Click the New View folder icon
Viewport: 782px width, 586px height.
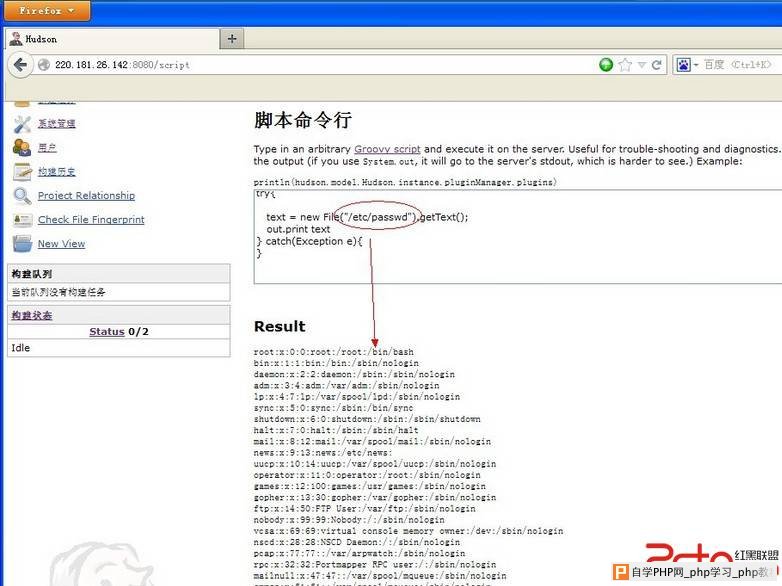pyautogui.click(x=22, y=243)
